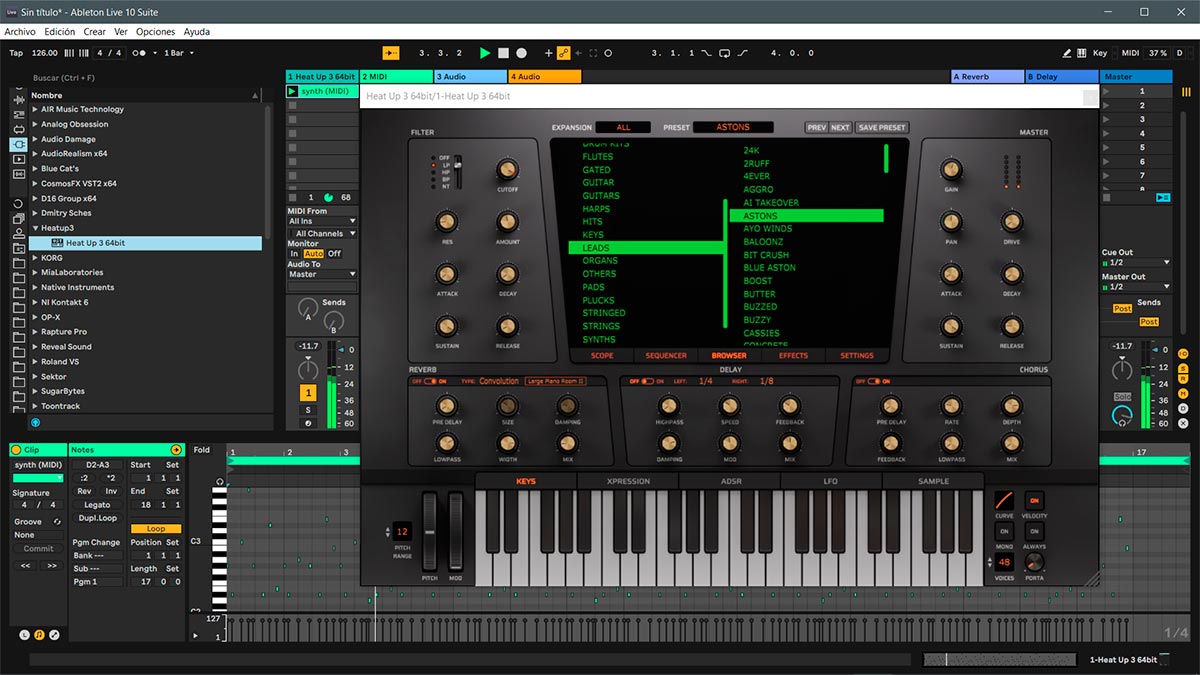Set Monitor to In
This screenshot has width=1200, height=675.
coord(294,254)
